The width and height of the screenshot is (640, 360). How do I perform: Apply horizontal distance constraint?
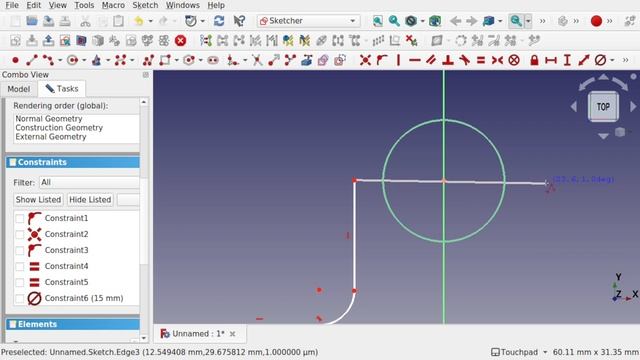coord(551,60)
